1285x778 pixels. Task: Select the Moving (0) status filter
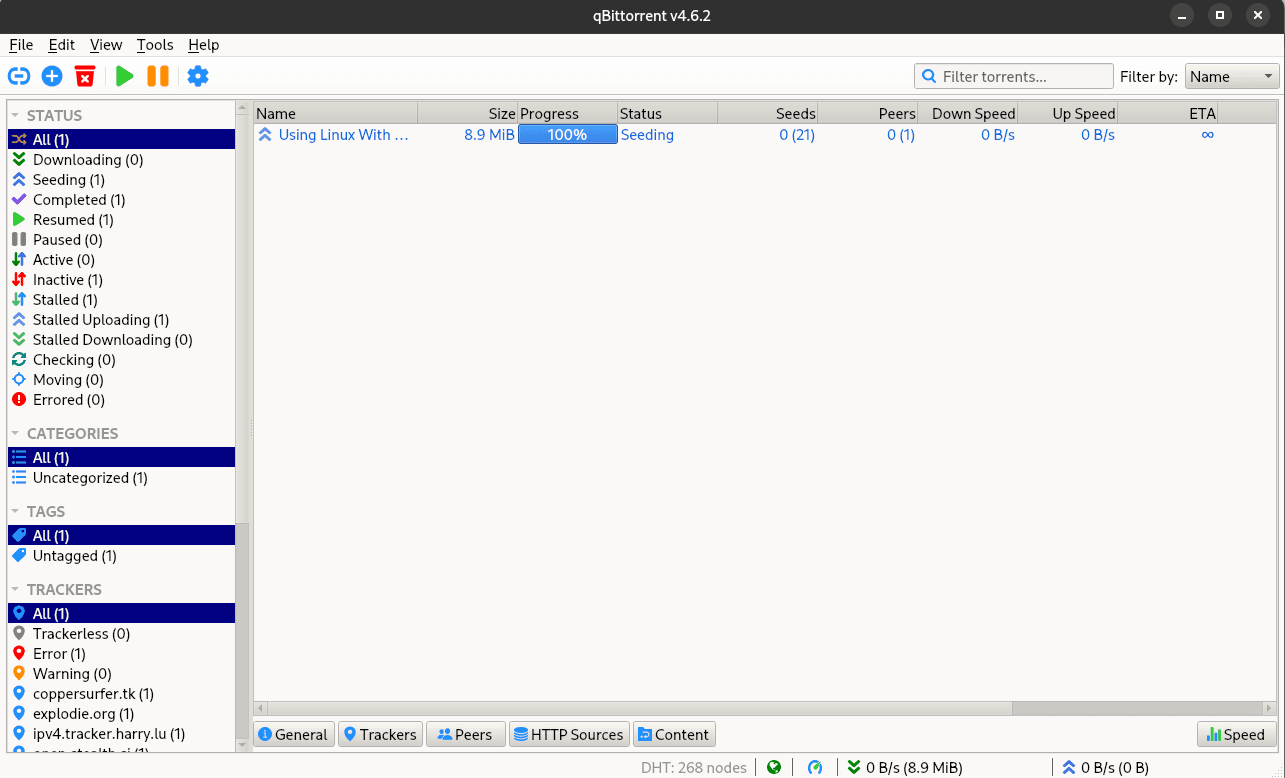point(122,380)
